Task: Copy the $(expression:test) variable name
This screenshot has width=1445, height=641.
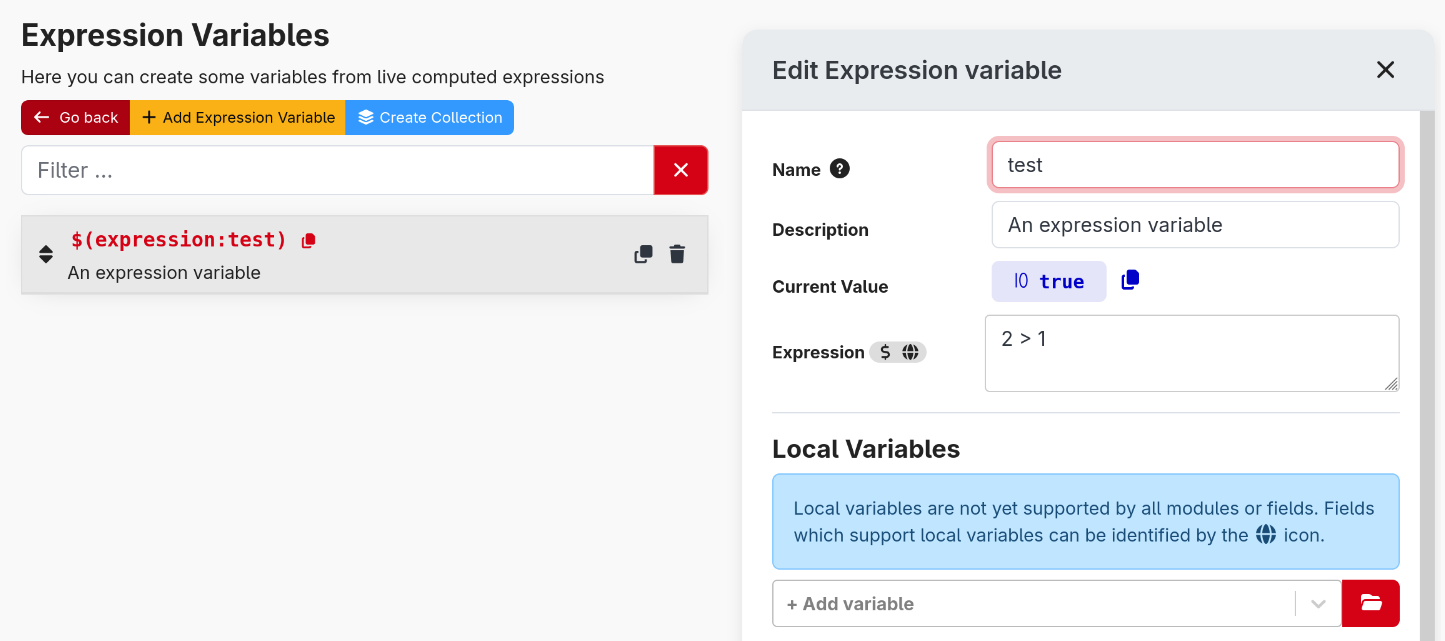Action: click(x=307, y=239)
